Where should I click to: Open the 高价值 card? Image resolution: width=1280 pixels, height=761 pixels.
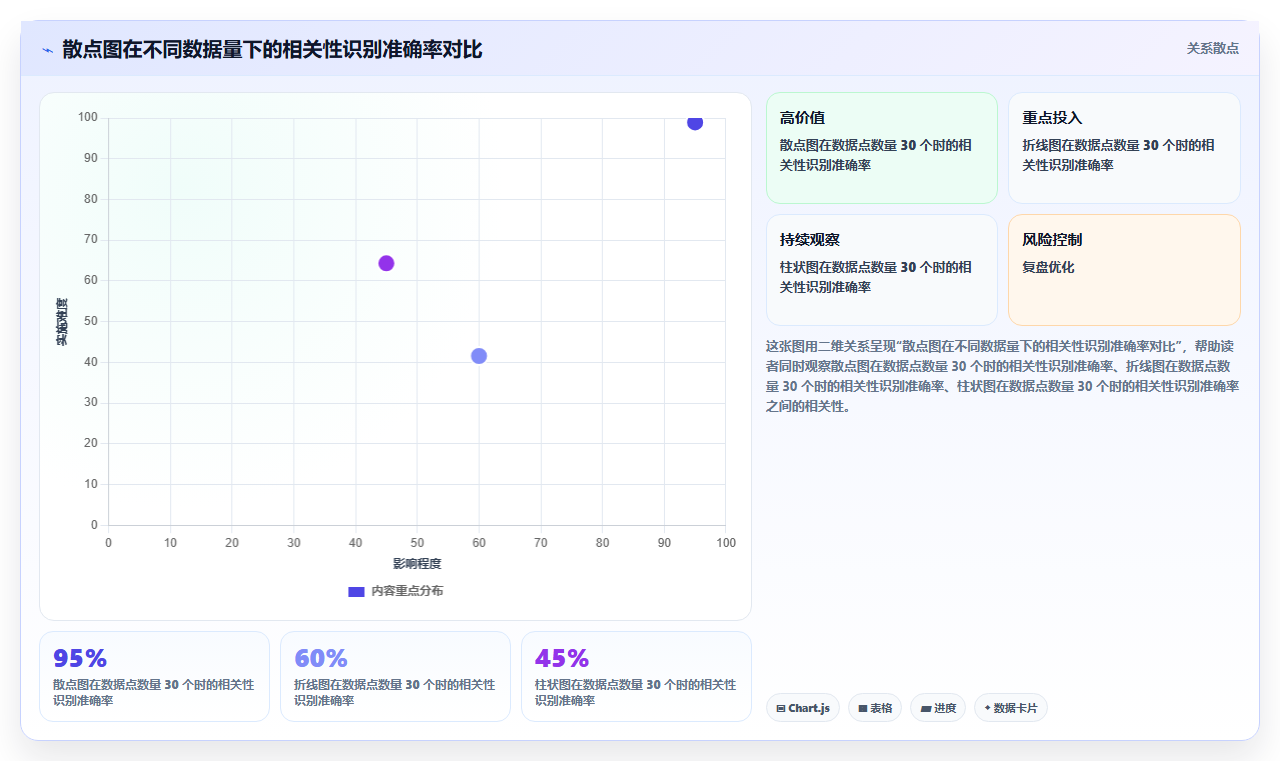click(x=882, y=148)
